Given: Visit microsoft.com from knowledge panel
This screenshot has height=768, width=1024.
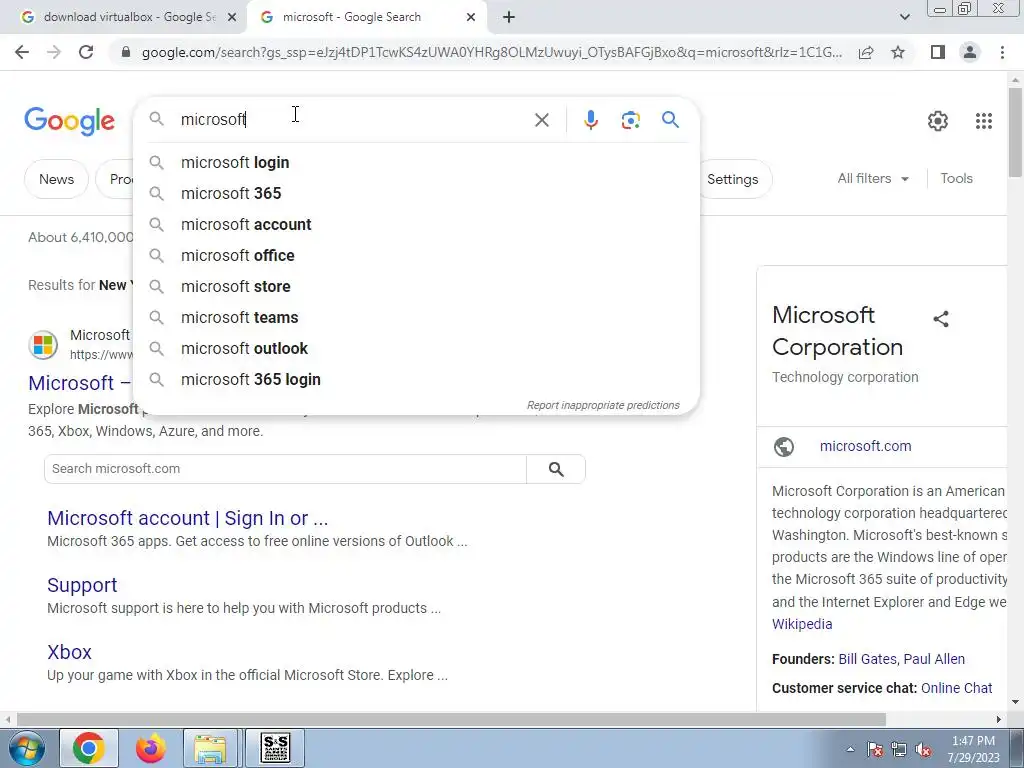Looking at the screenshot, I should click(x=865, y=446).
